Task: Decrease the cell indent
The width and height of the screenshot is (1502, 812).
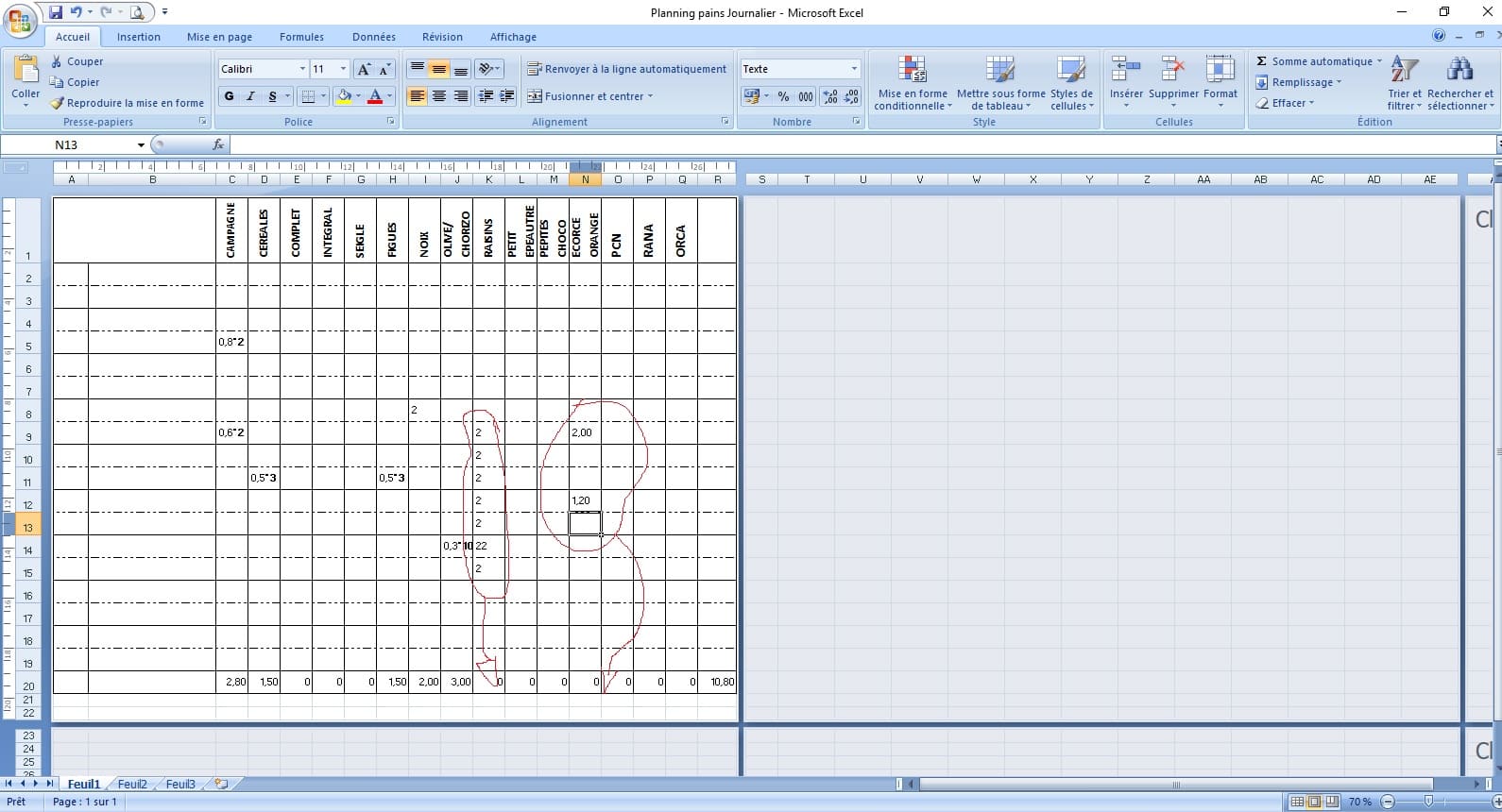Action: pos(486,96)
